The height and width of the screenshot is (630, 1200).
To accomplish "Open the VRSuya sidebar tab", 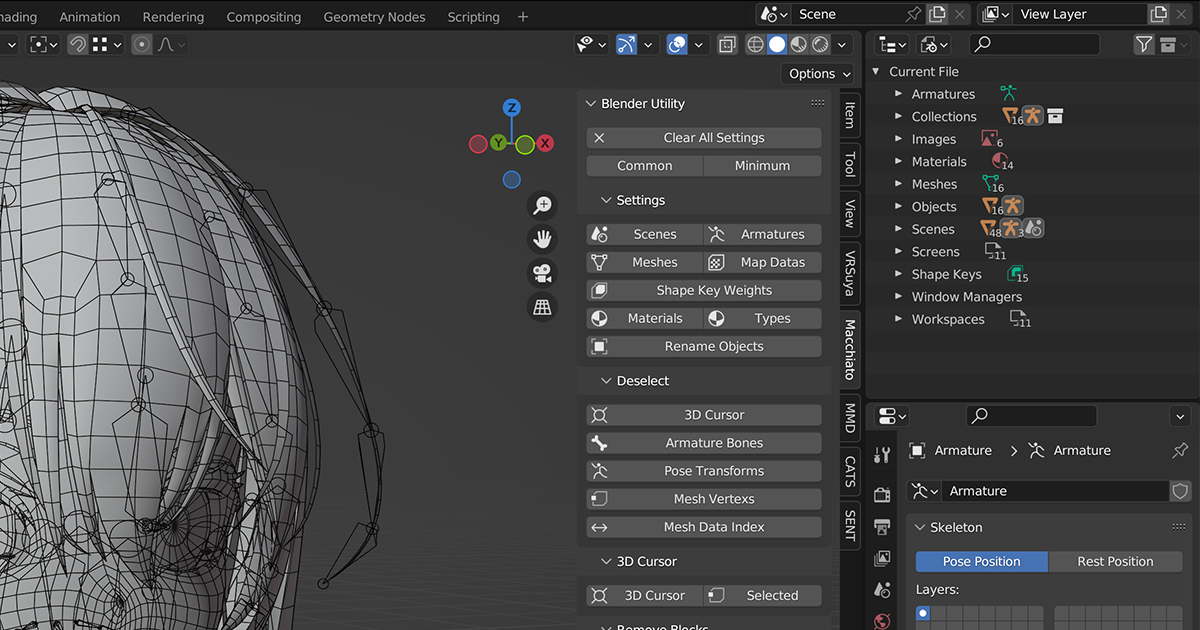I will point(849,272).
